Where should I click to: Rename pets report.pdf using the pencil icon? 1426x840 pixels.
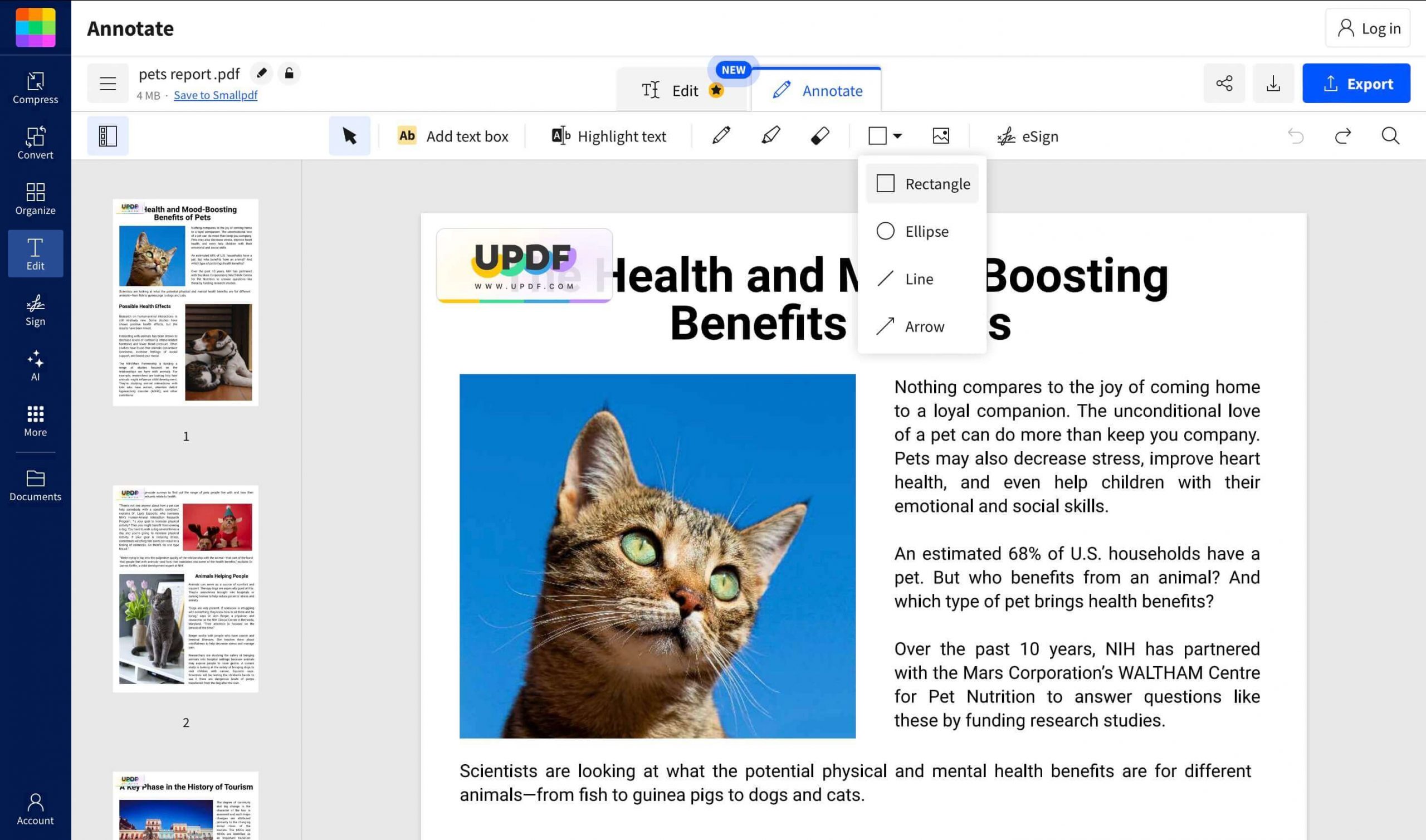pos(261,74)
